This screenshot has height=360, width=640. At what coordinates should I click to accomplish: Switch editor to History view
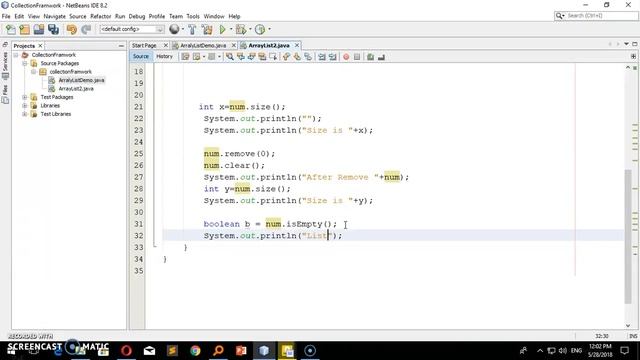(x=164, y=56)
